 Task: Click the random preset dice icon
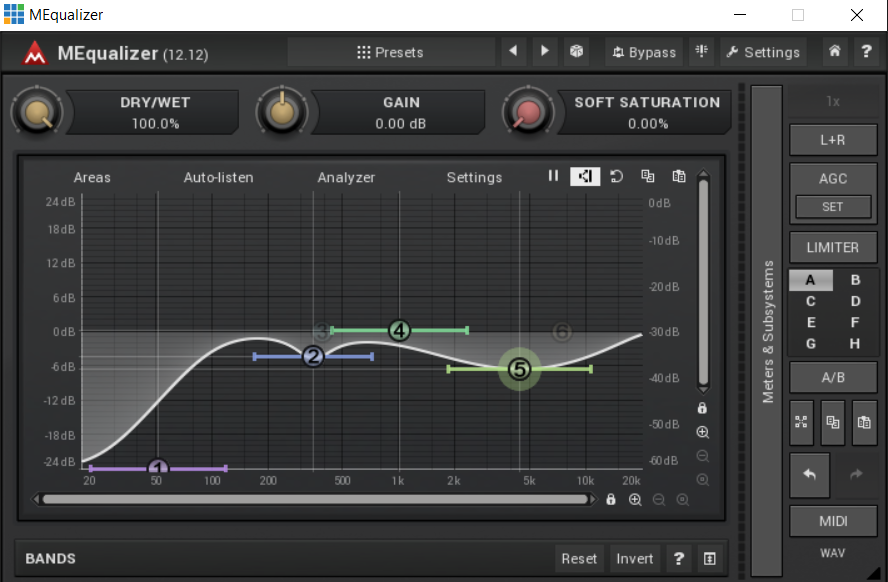click(x=577, y=52)
